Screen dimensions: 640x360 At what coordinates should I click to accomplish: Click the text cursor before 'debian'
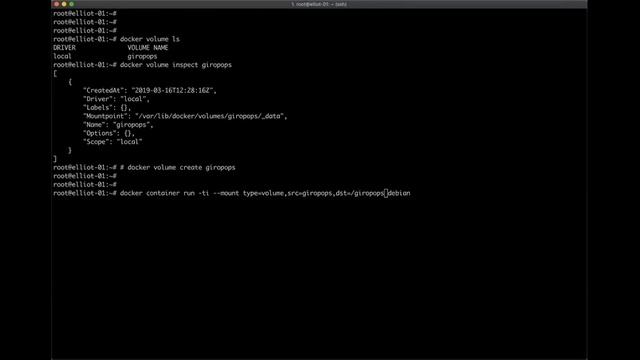pos(386,193)
